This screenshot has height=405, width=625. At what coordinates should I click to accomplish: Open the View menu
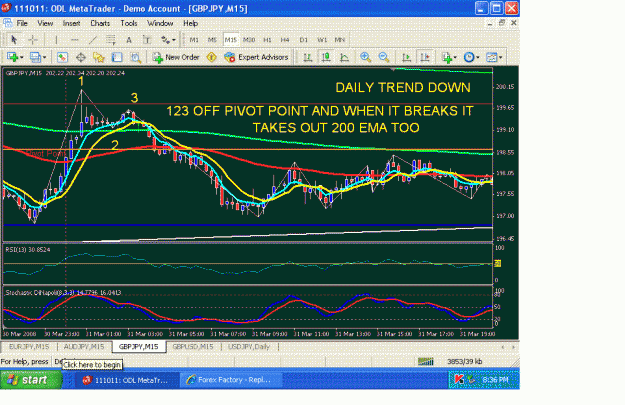click(45, 23)
